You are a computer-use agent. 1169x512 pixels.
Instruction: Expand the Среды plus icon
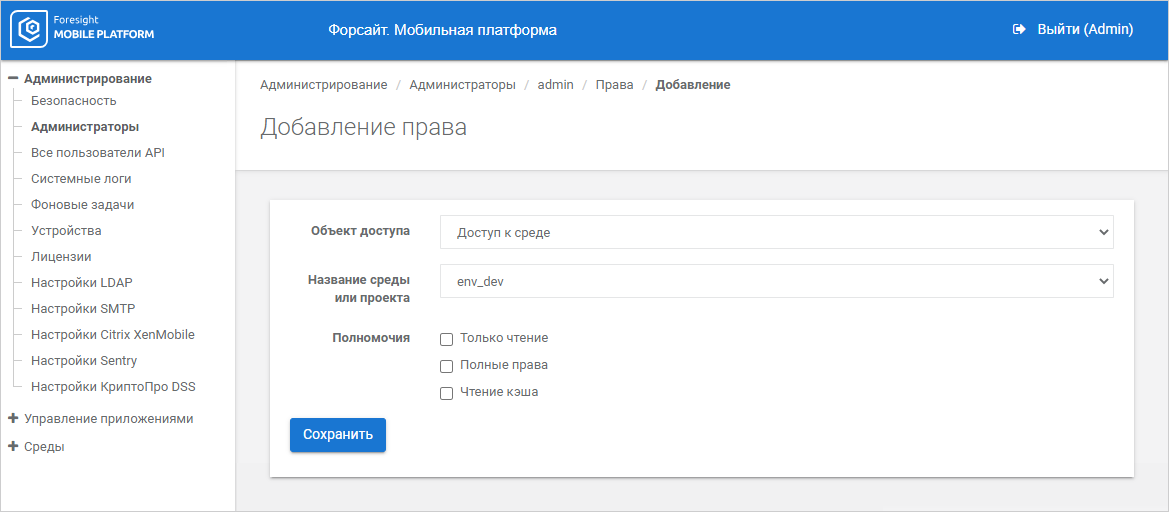pyautogui.click(x=13, y=447)
